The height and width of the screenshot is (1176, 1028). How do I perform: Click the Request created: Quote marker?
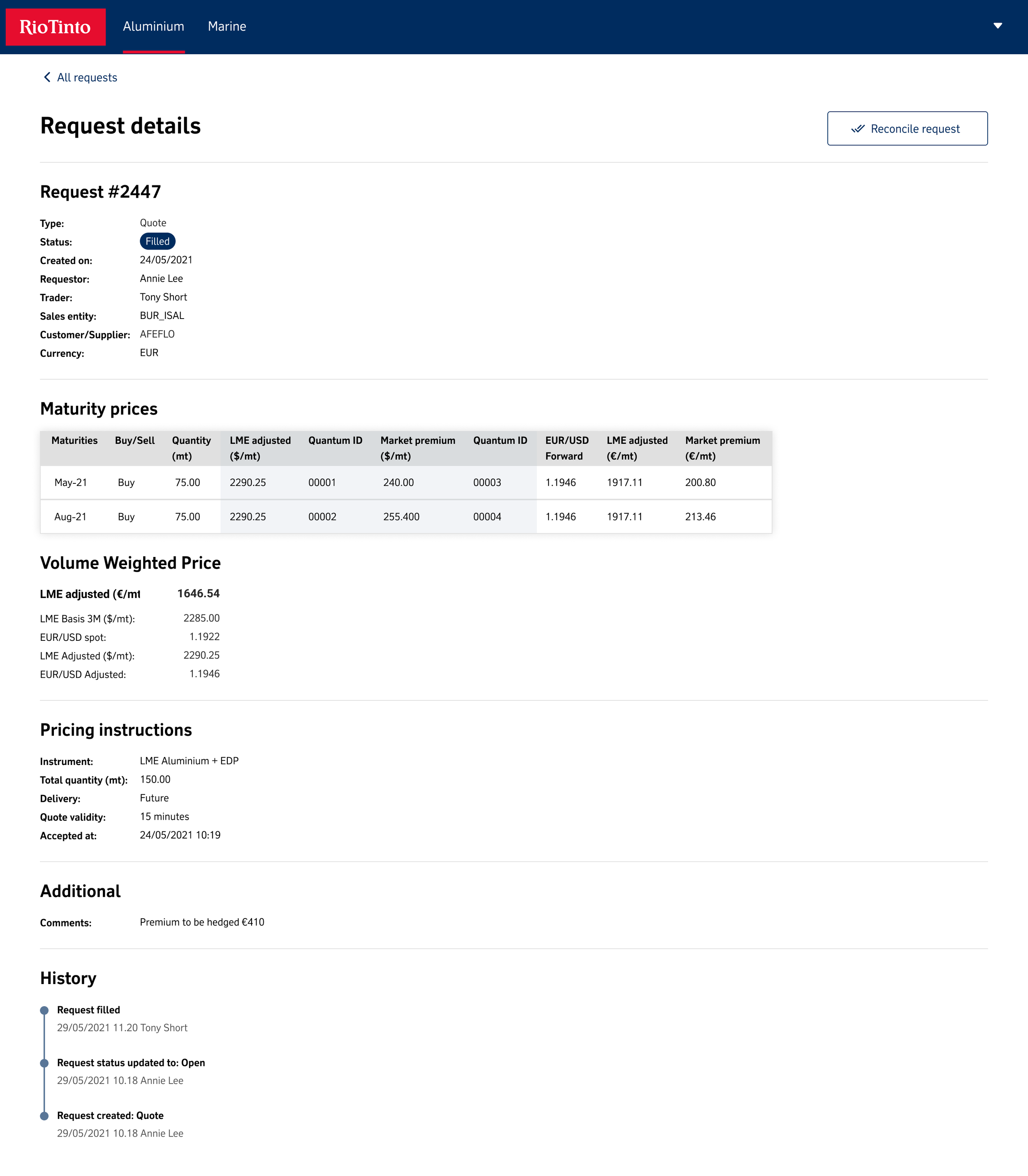tap(44, 1116)
